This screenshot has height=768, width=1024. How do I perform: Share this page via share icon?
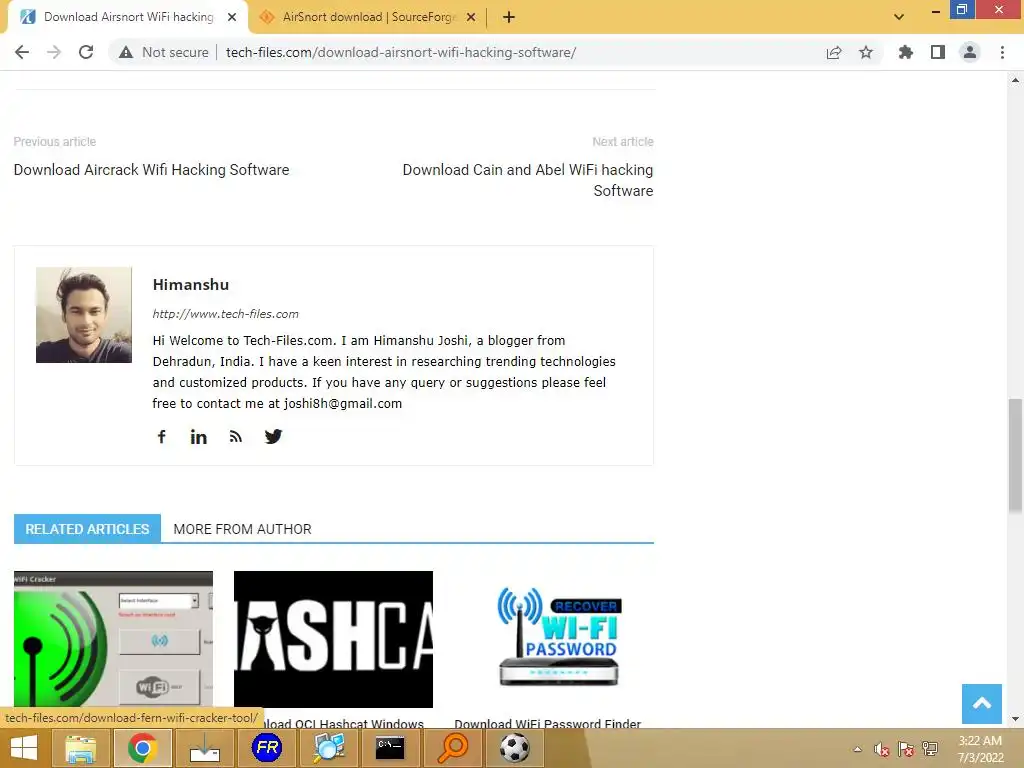tap(834, 52)
